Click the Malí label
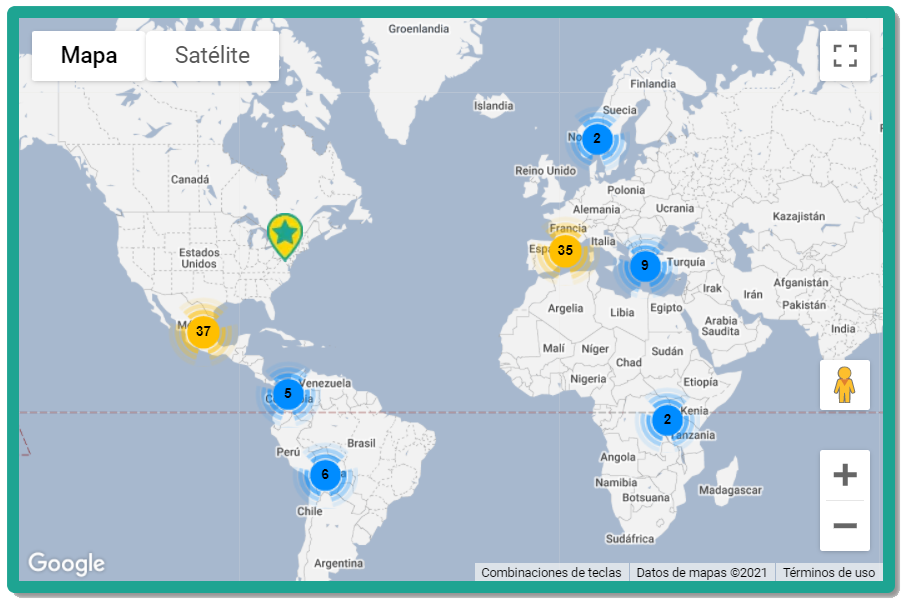 coord(554,349)
